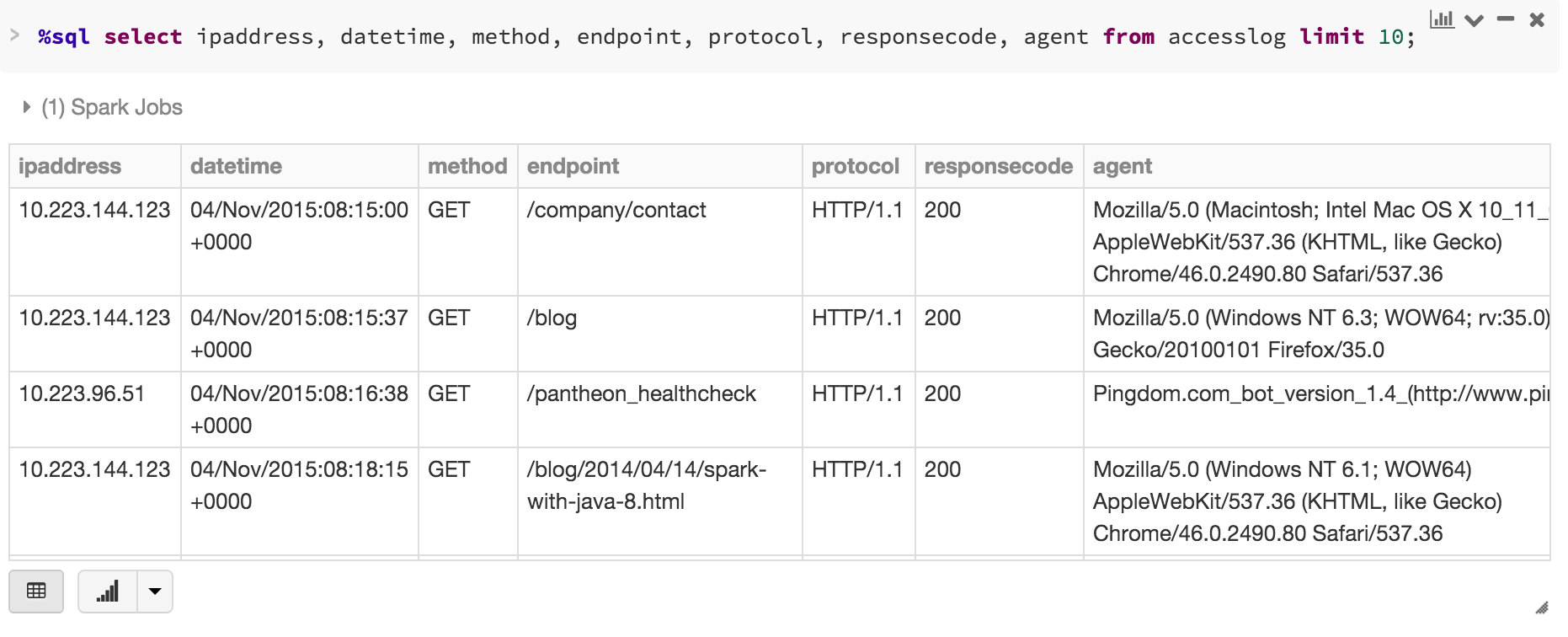Select the agent column header
The image size is (1568, 637).
[x=1123, y=166]
